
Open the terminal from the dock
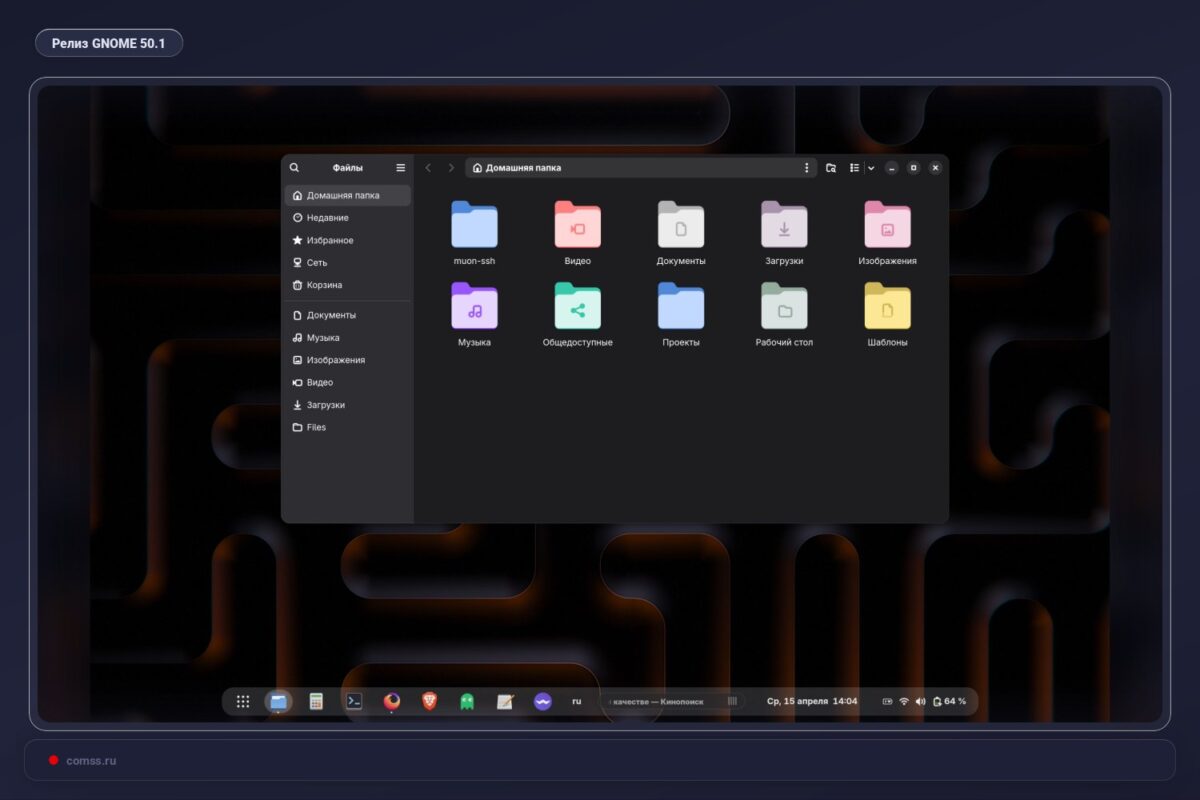click(x=353, y=701)
